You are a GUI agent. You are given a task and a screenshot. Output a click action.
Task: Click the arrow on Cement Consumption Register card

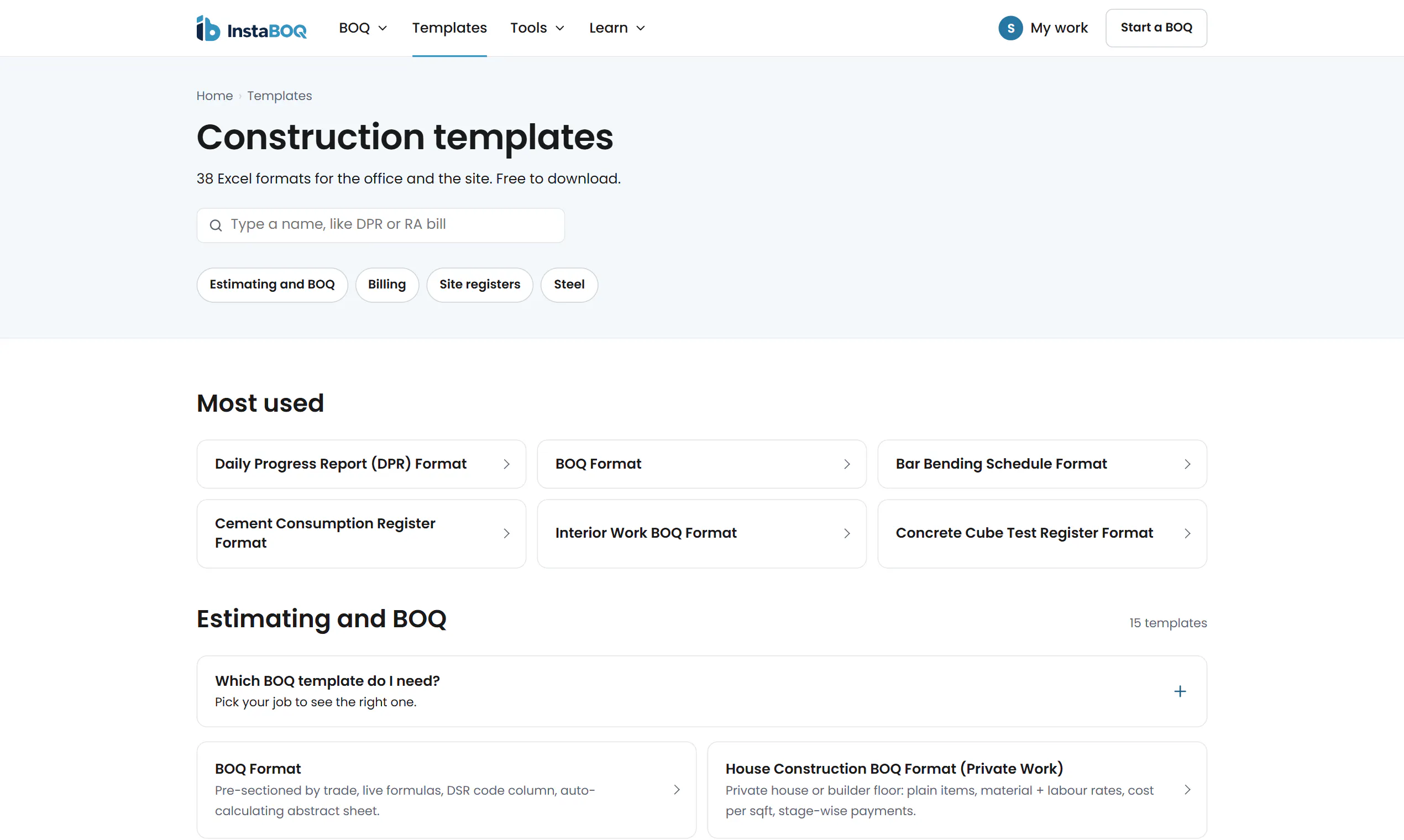point(506,533)
